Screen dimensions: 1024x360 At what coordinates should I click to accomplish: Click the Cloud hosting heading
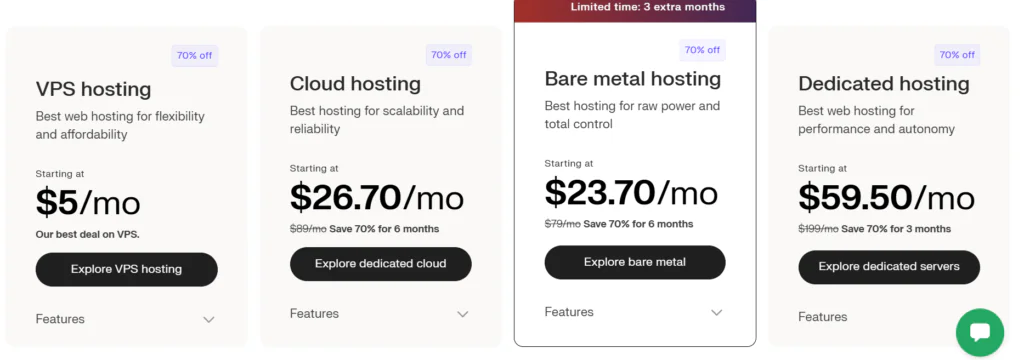click(x=355, y=84)
